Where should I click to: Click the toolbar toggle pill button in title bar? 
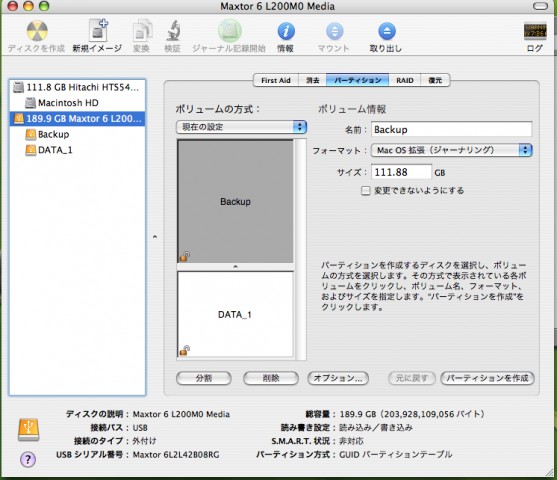(540, 6)
